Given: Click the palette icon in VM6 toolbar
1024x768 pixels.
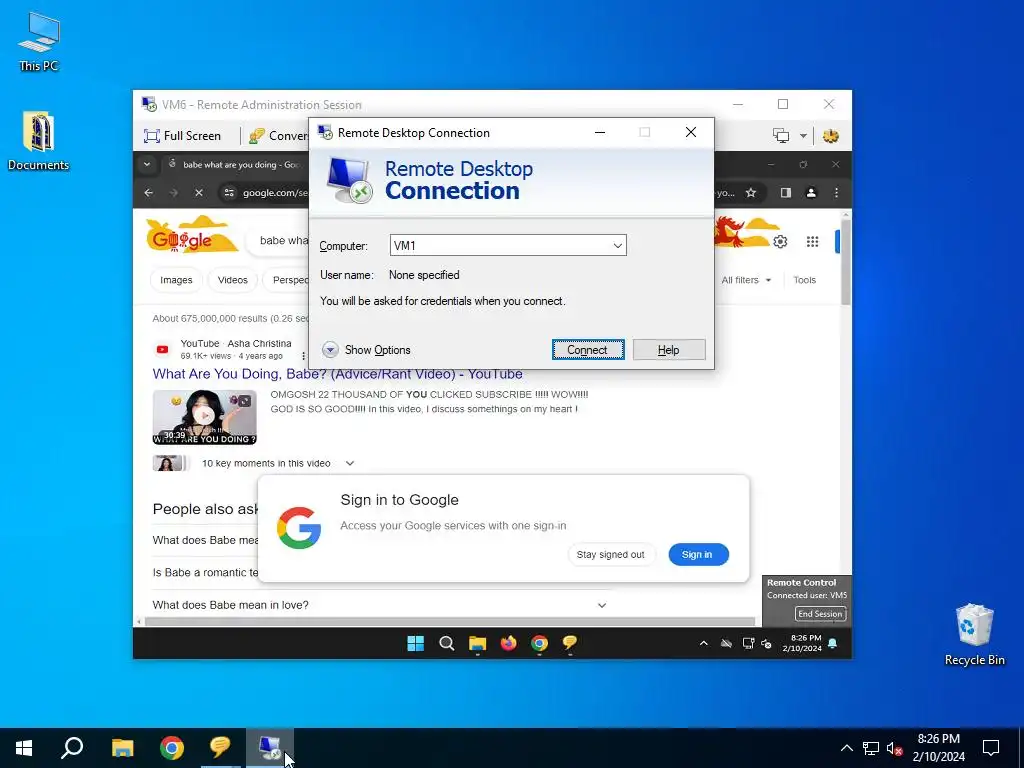Looking at the screenshot, I should (x=831, y=136).
